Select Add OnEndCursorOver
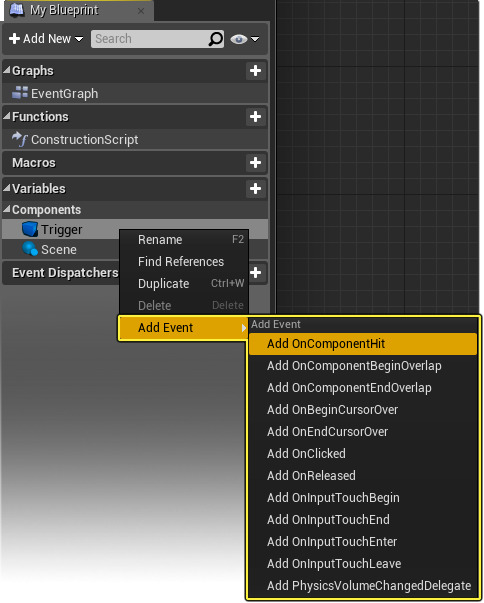484x603 pixels. click(363, 431)
